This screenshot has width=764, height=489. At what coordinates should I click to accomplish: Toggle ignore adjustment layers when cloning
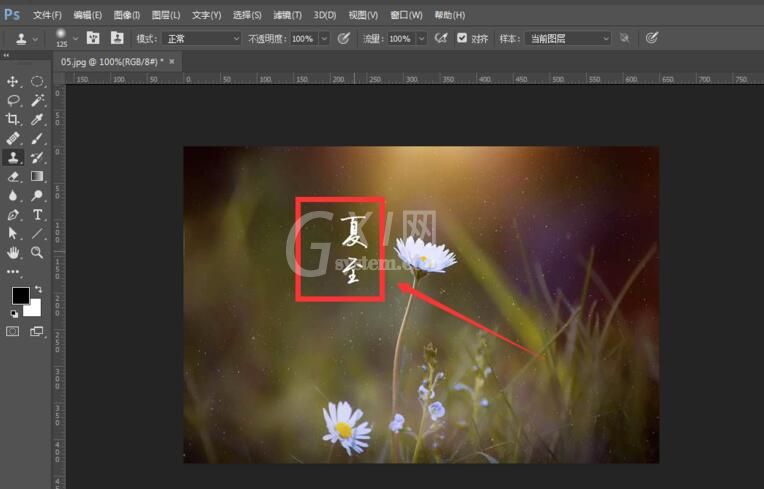(x=624, y=38)
